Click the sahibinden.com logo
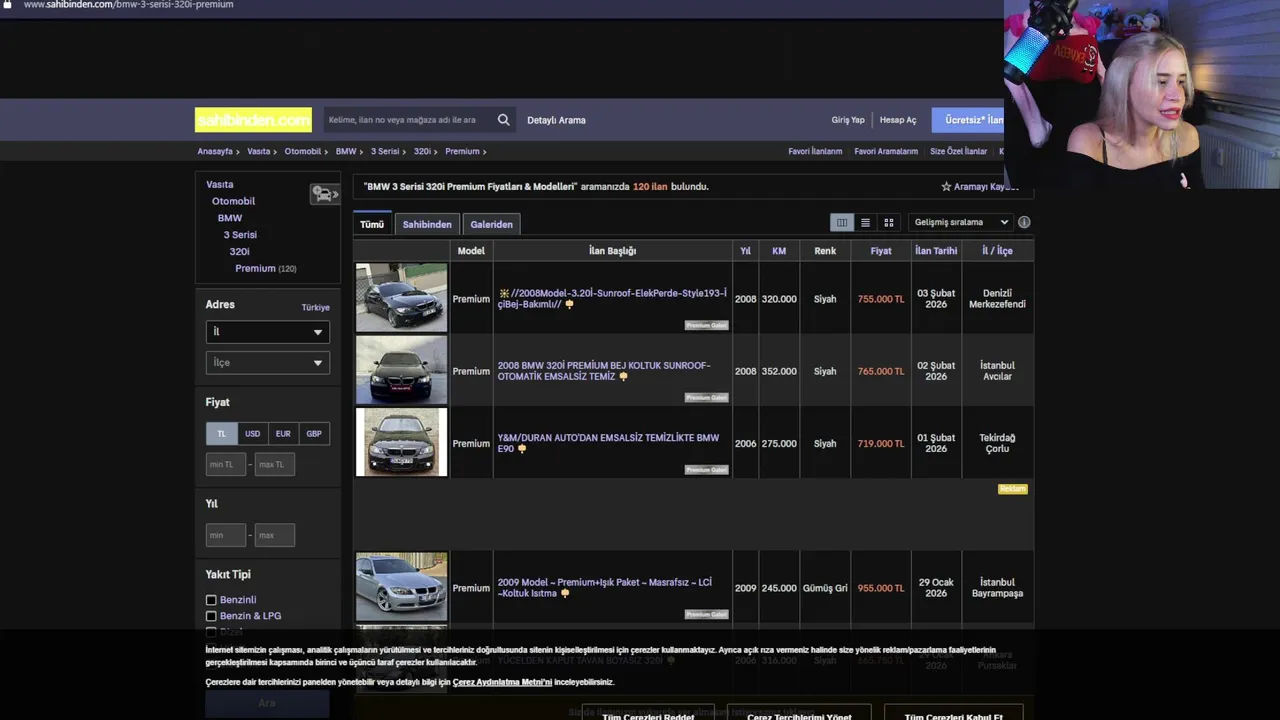Viewport: 1280px width, 720px height. [x=253, y=120]
